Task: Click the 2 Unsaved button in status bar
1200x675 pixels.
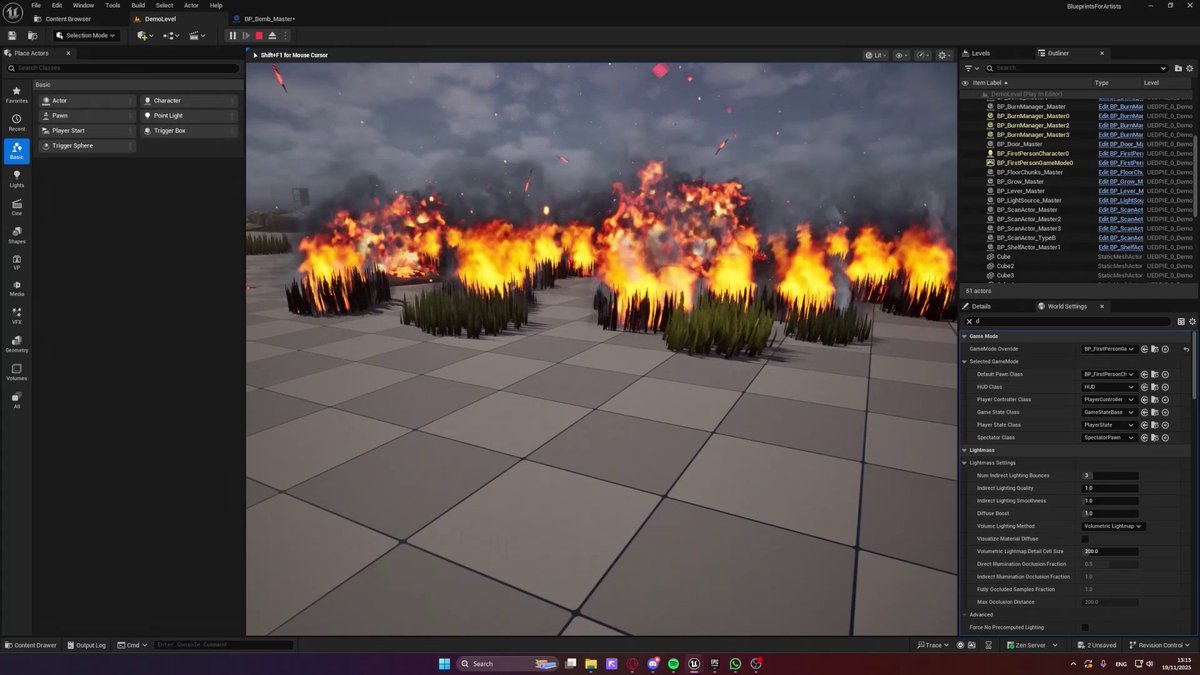Action: 1096,645
